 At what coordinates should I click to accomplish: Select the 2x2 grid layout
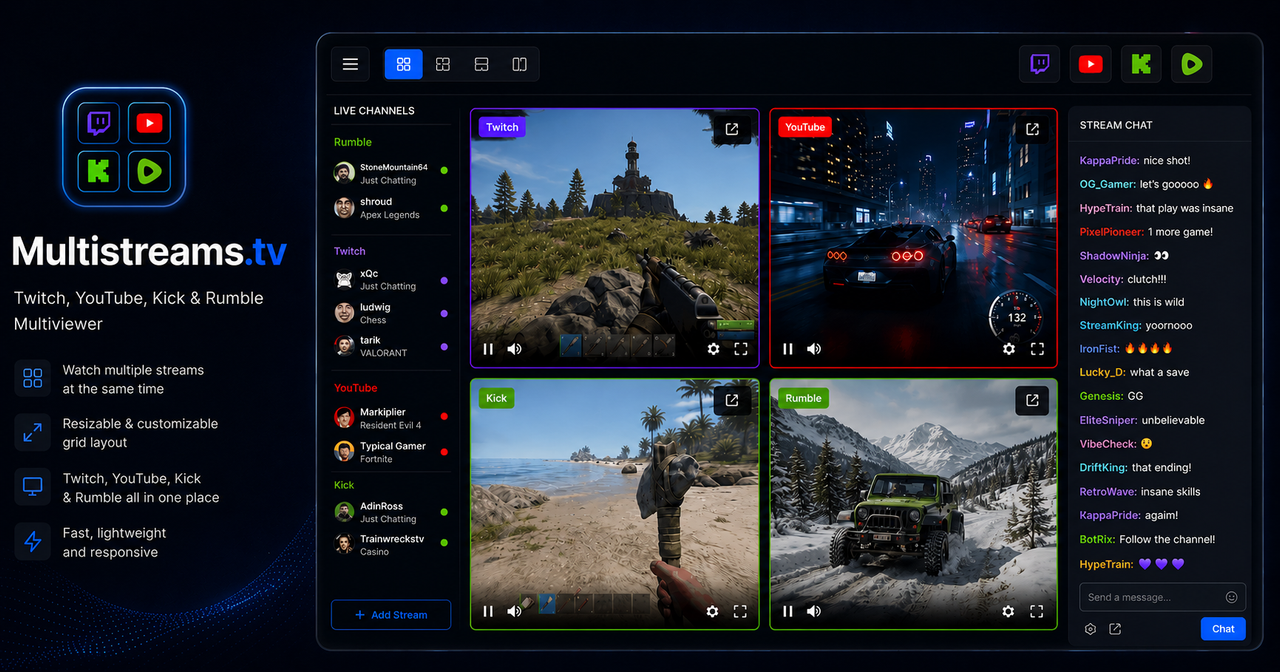point(404,64)
